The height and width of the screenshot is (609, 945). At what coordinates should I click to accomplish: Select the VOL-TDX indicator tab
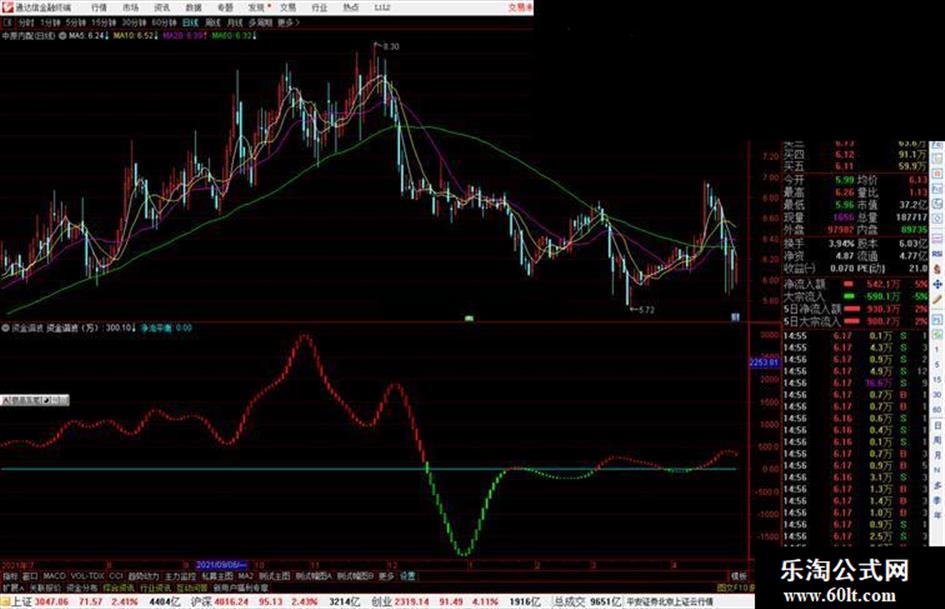pyautogui.click(x=87, y=576)
